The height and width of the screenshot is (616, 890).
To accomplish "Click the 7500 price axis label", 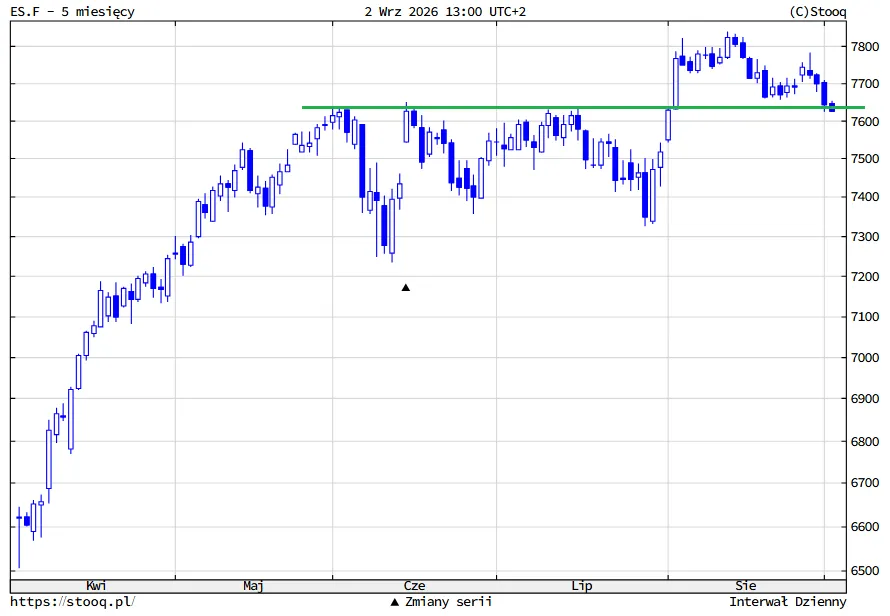I will 865,159.
